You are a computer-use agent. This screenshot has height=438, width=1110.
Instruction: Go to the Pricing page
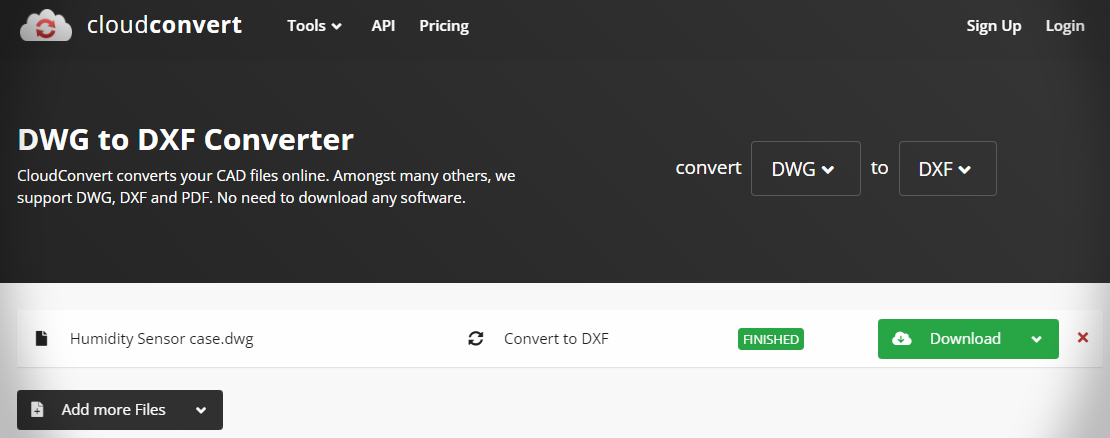pyautogui.click(x=444, y=26)
